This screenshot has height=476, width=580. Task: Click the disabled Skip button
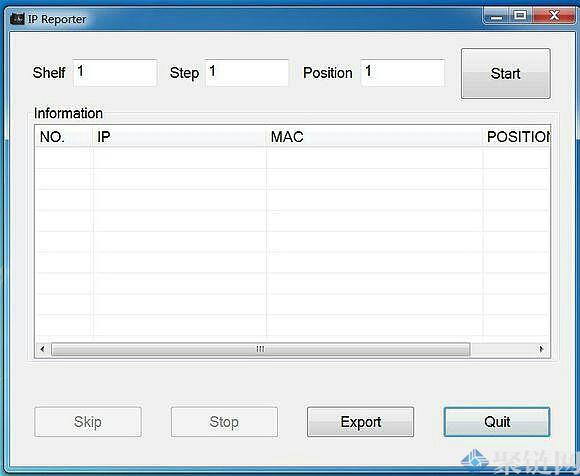(88, 422)
